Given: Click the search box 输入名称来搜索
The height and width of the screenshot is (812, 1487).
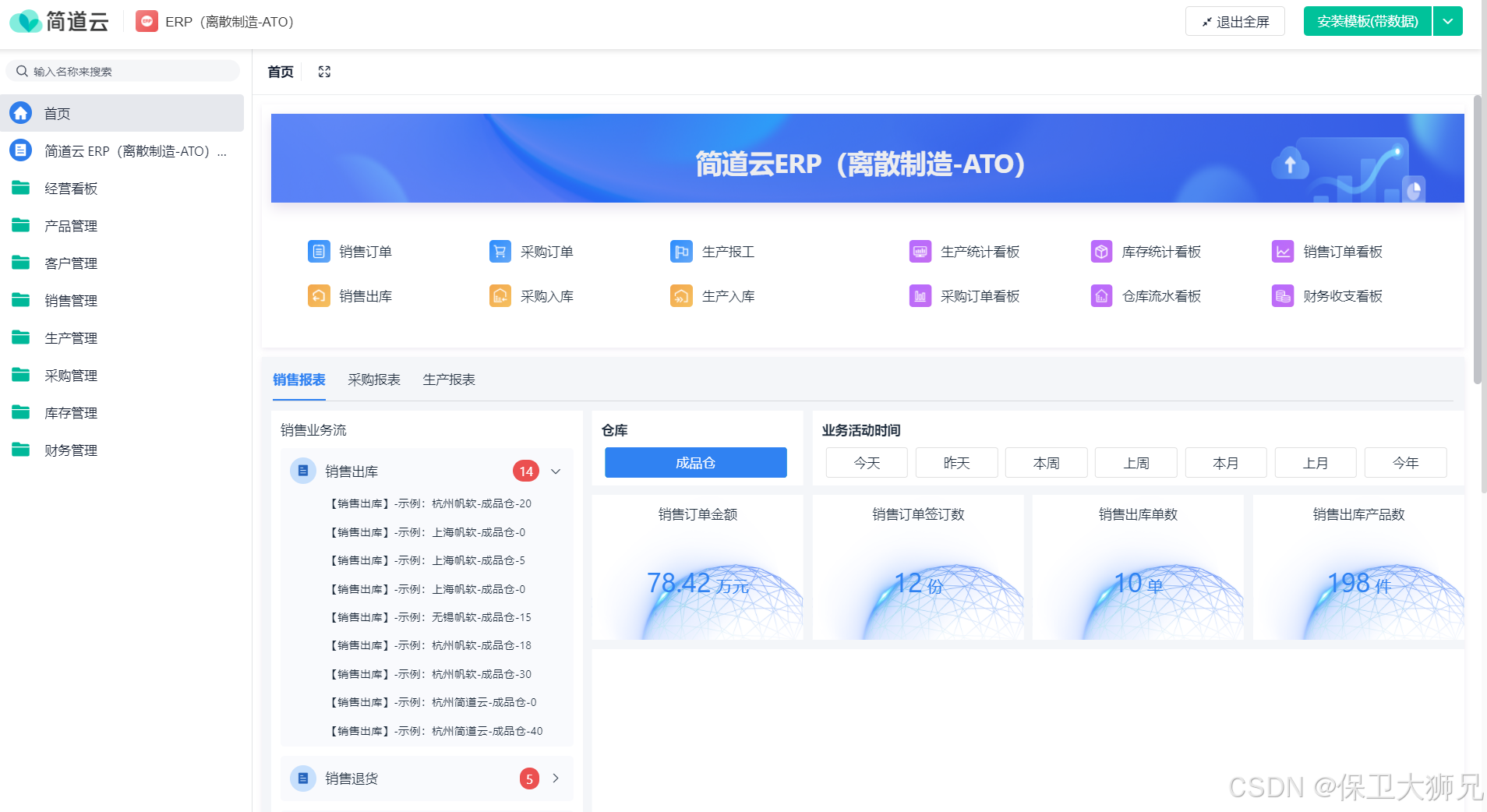Looking at the screenshot, I should coord(122,71).
